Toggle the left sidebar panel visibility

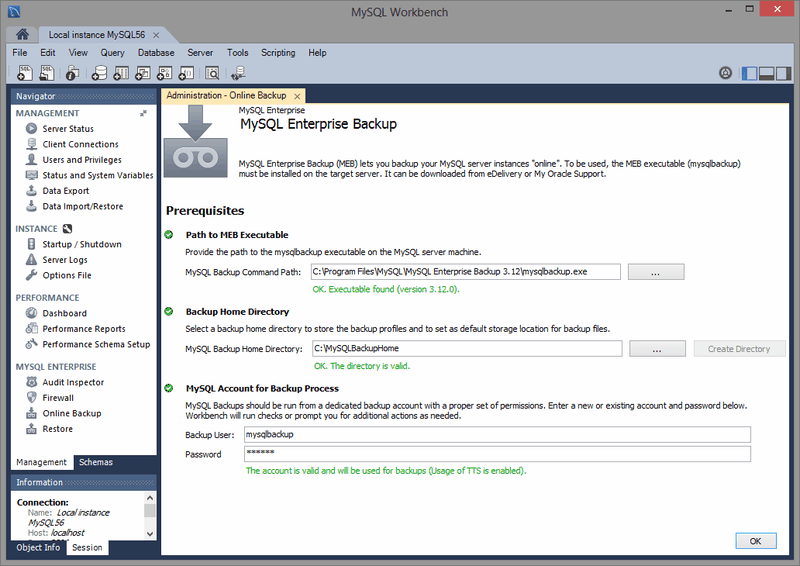pos(749,73)
